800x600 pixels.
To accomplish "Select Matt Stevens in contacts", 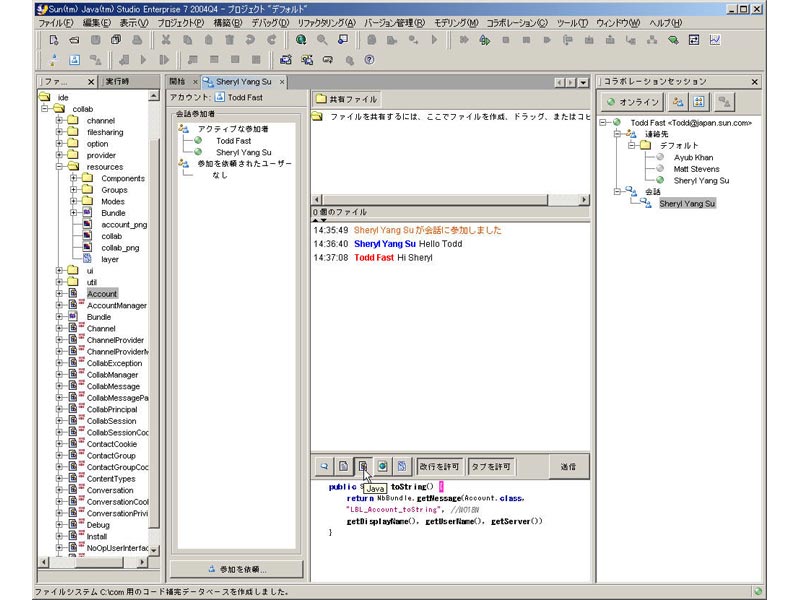I will (696, 169).
